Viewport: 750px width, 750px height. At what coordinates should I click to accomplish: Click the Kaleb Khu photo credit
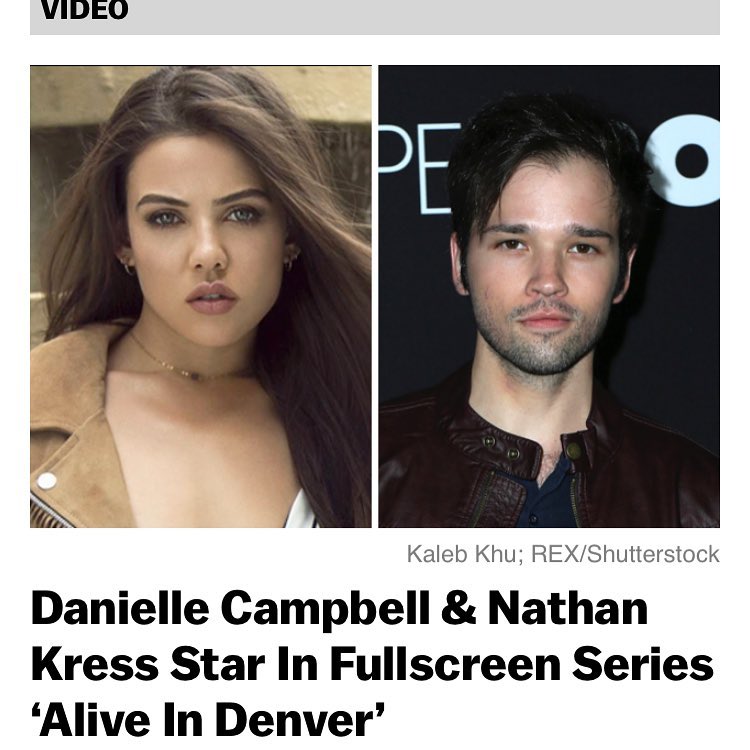point(461,554)
